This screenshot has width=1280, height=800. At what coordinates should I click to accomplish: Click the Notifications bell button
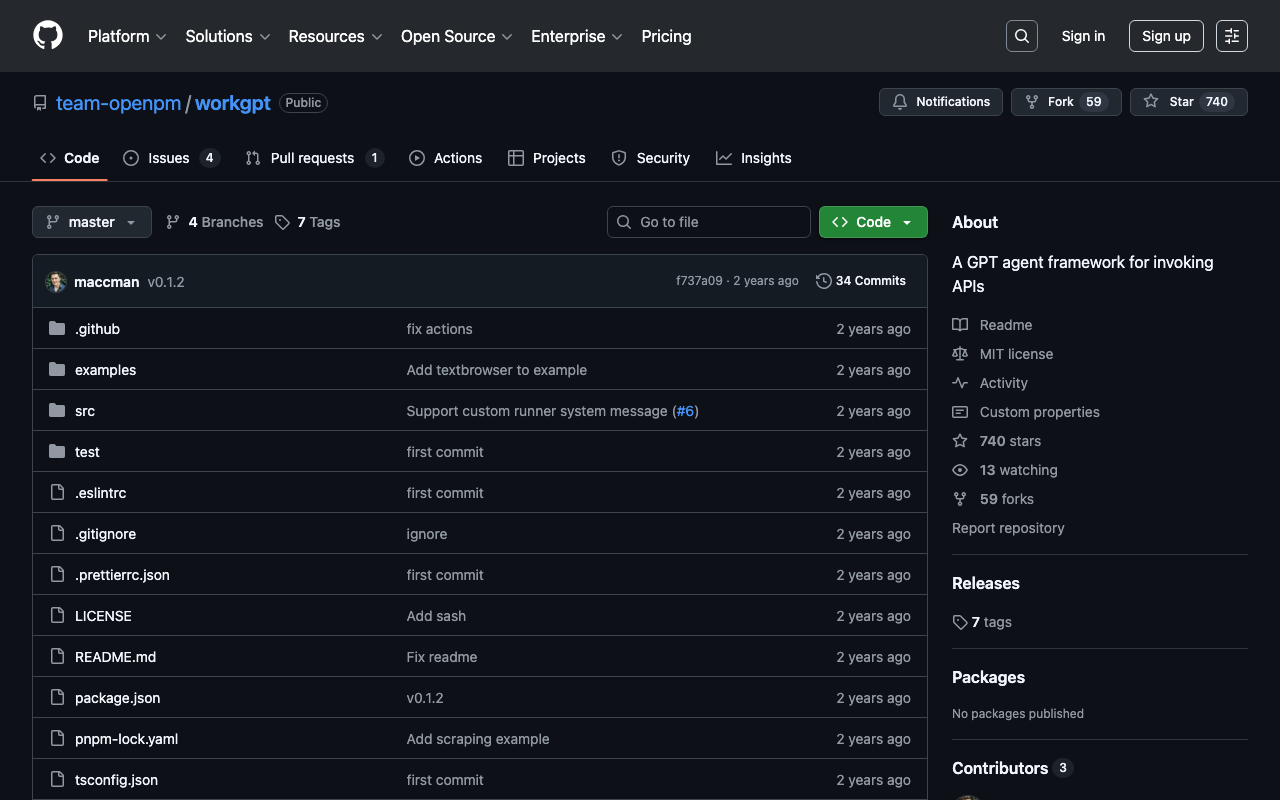pyautogui.click(x=940, y=102)
